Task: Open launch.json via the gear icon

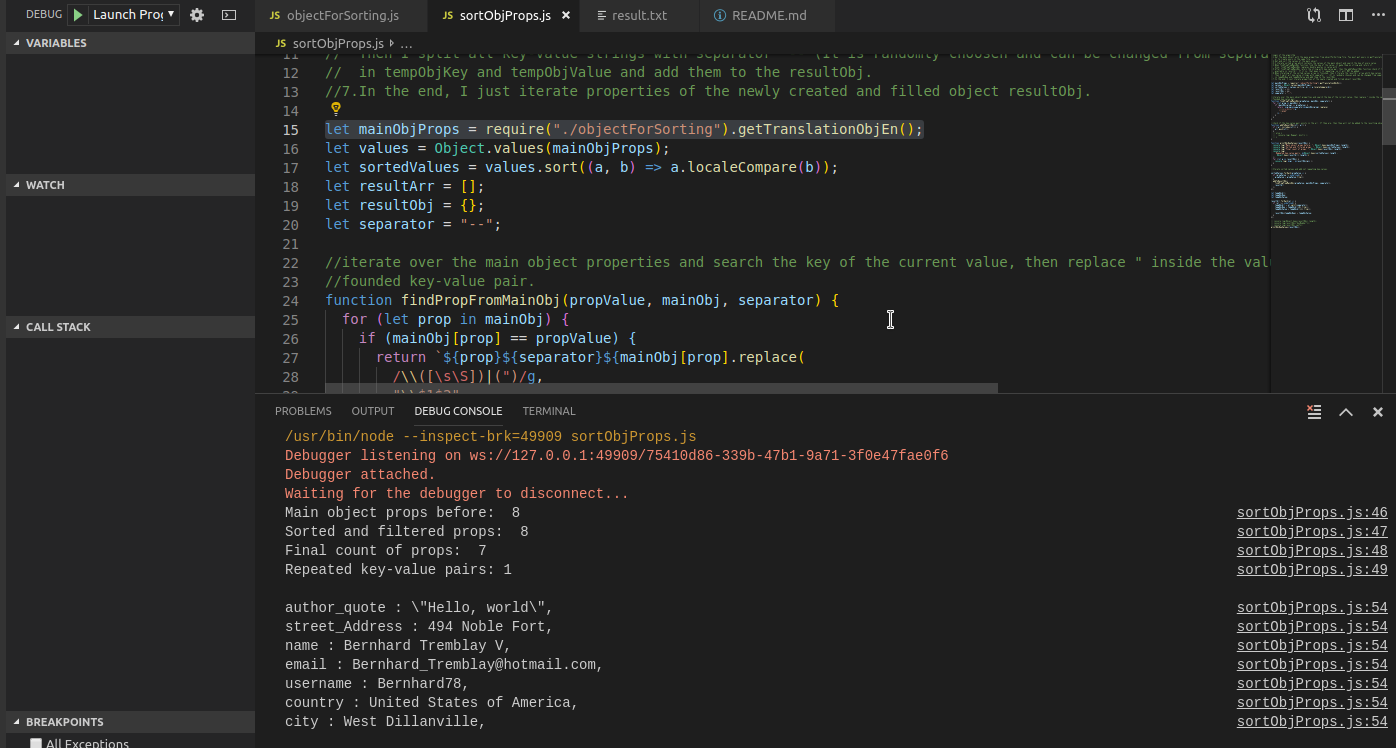Action: tap(197, 15)
